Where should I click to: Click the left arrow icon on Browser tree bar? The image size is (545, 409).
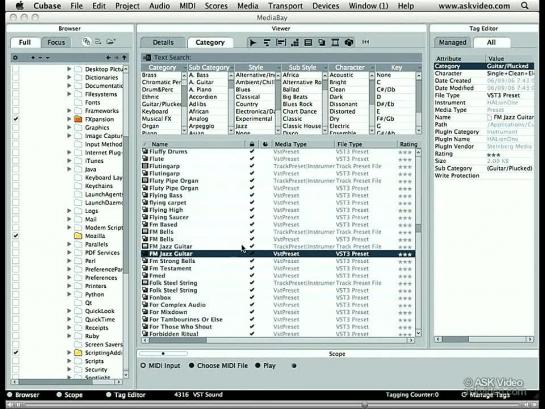(108, 57)
